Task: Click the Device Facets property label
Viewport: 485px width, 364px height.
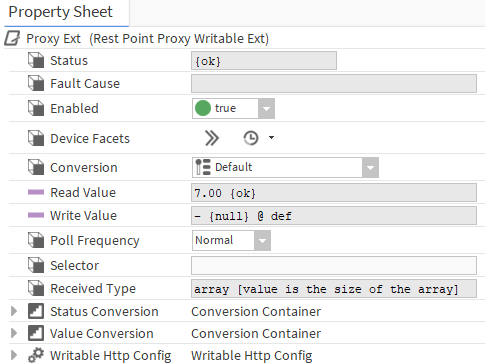Action: coord(90,138)
